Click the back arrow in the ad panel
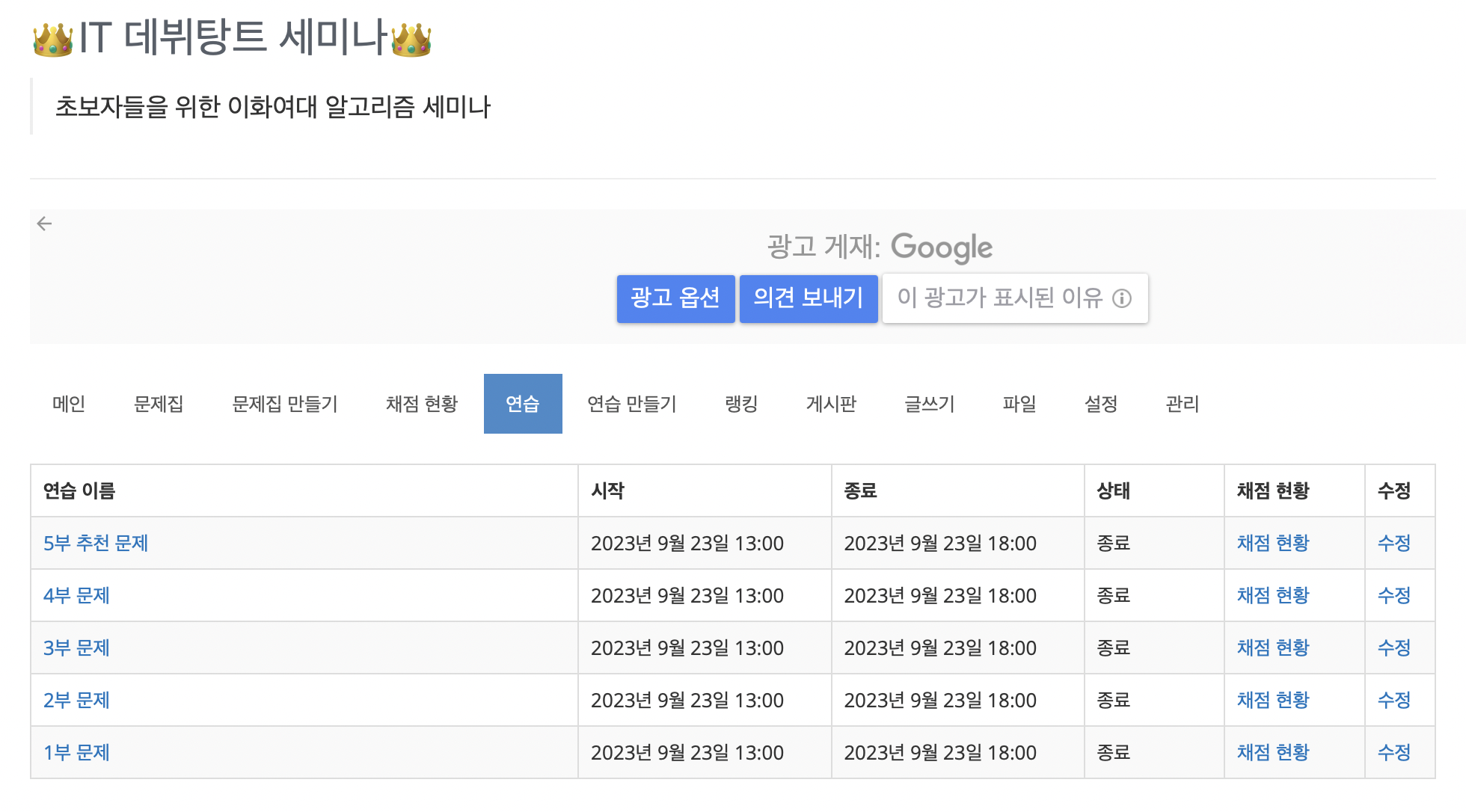This screenshot has height=812, width=1466. tap(44, 224)
